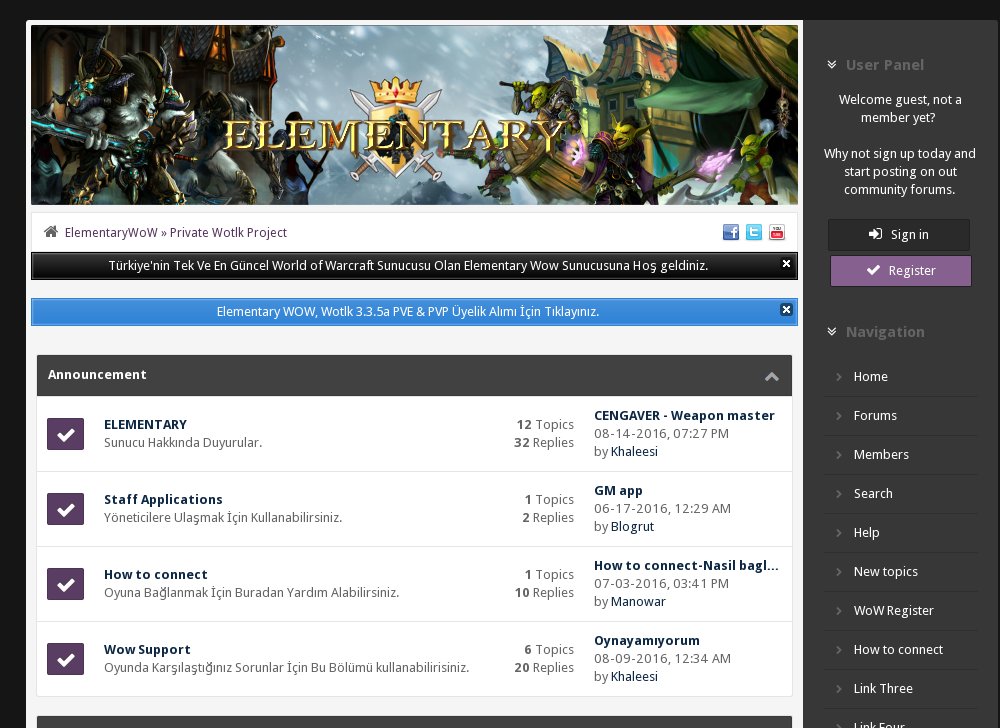Open the Oynayamıyorum thread
1000x728 pixels.
[647, 641]
